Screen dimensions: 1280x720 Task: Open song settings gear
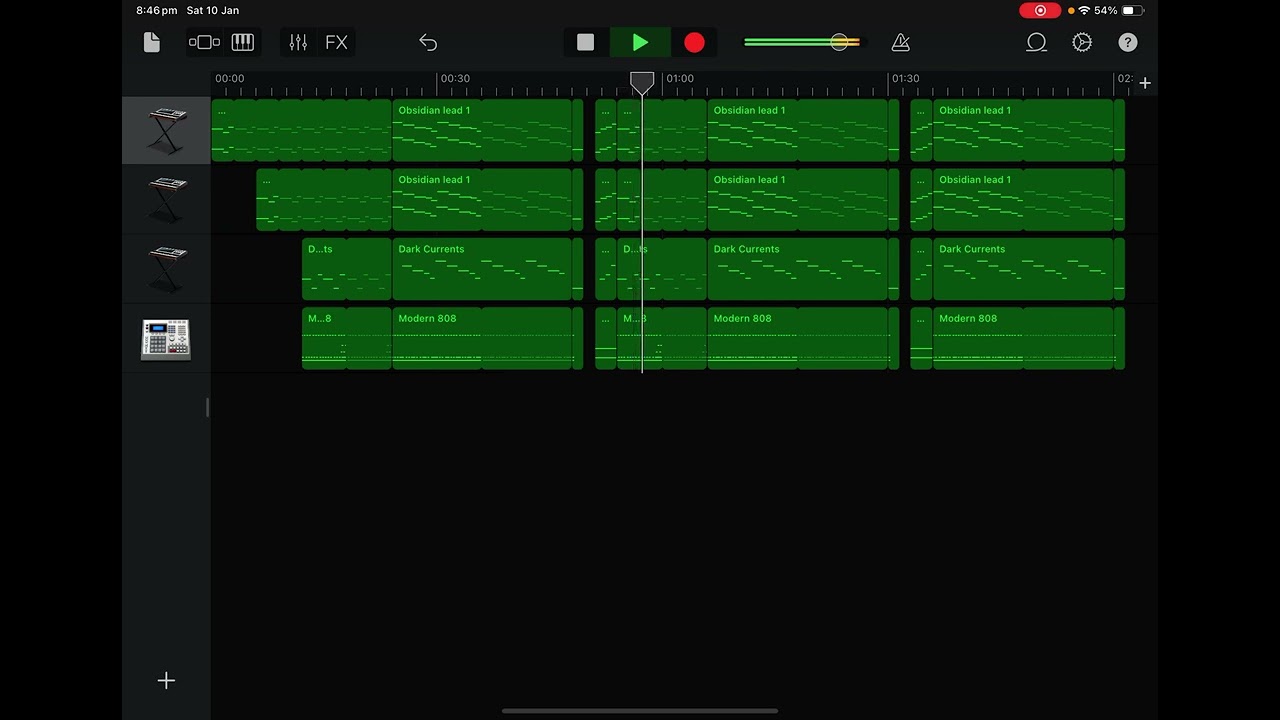tap(1082, 42)
